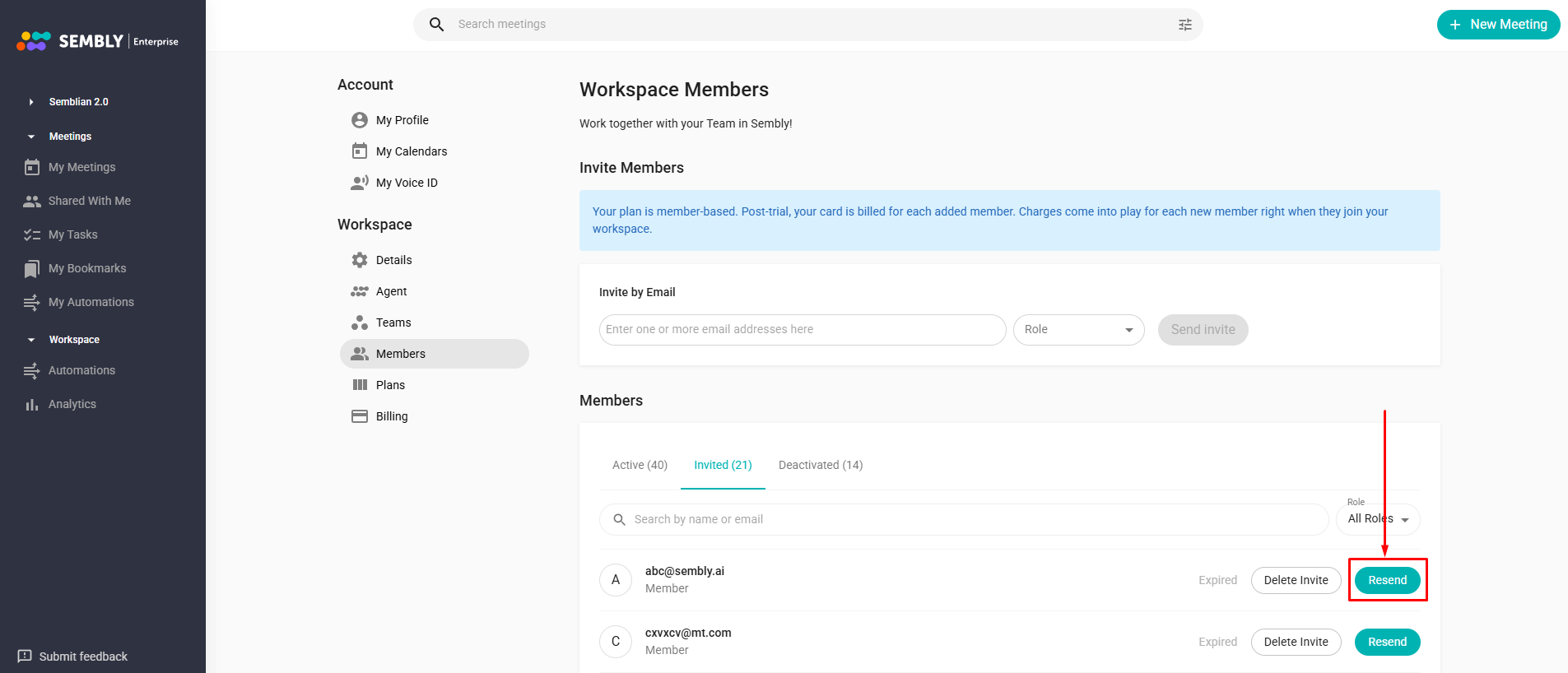The width and height of the screenshot is (1568, 673).
Task: Click the disabled Send invite button
Action: (x=1203, y=330)
